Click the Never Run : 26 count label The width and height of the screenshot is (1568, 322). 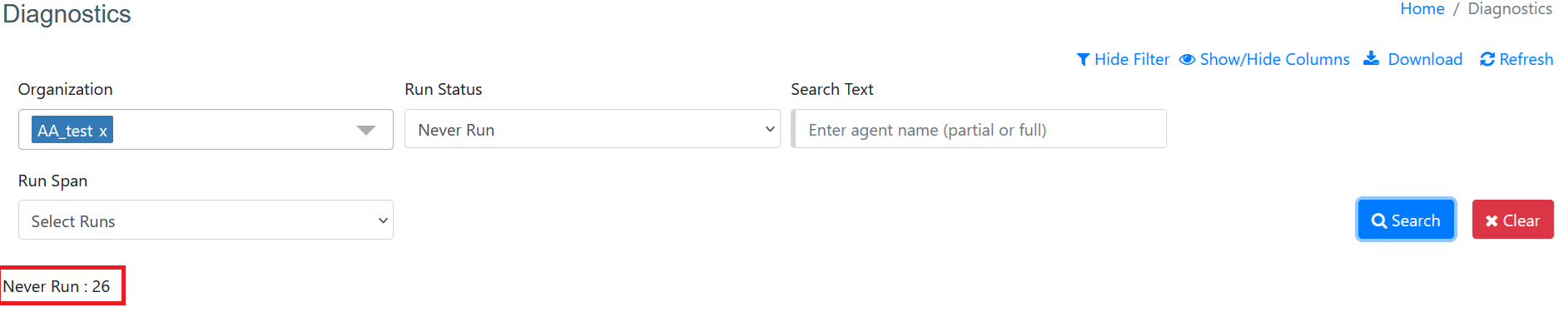pos(57,287)
